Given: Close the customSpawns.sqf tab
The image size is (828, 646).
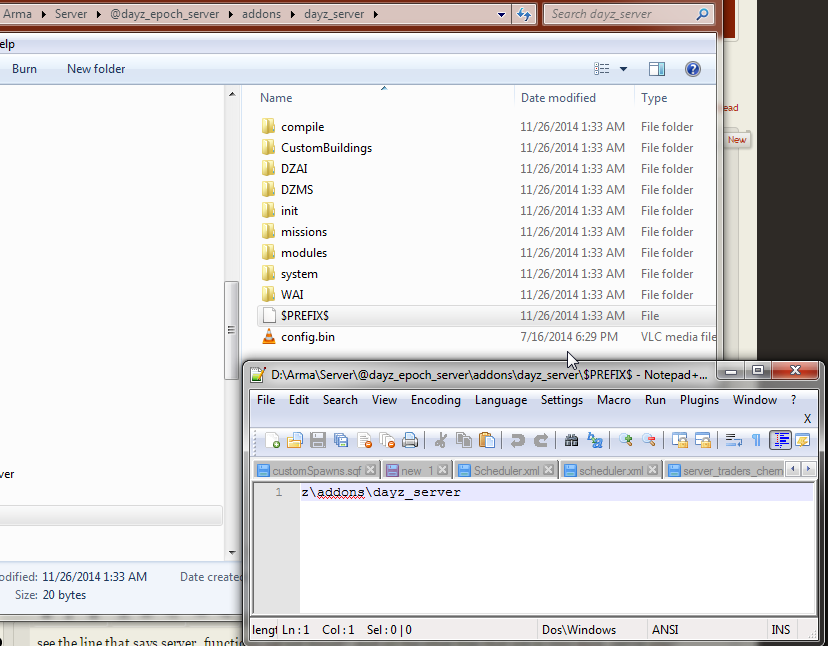Looking at the screenshot, I should 371,470.
